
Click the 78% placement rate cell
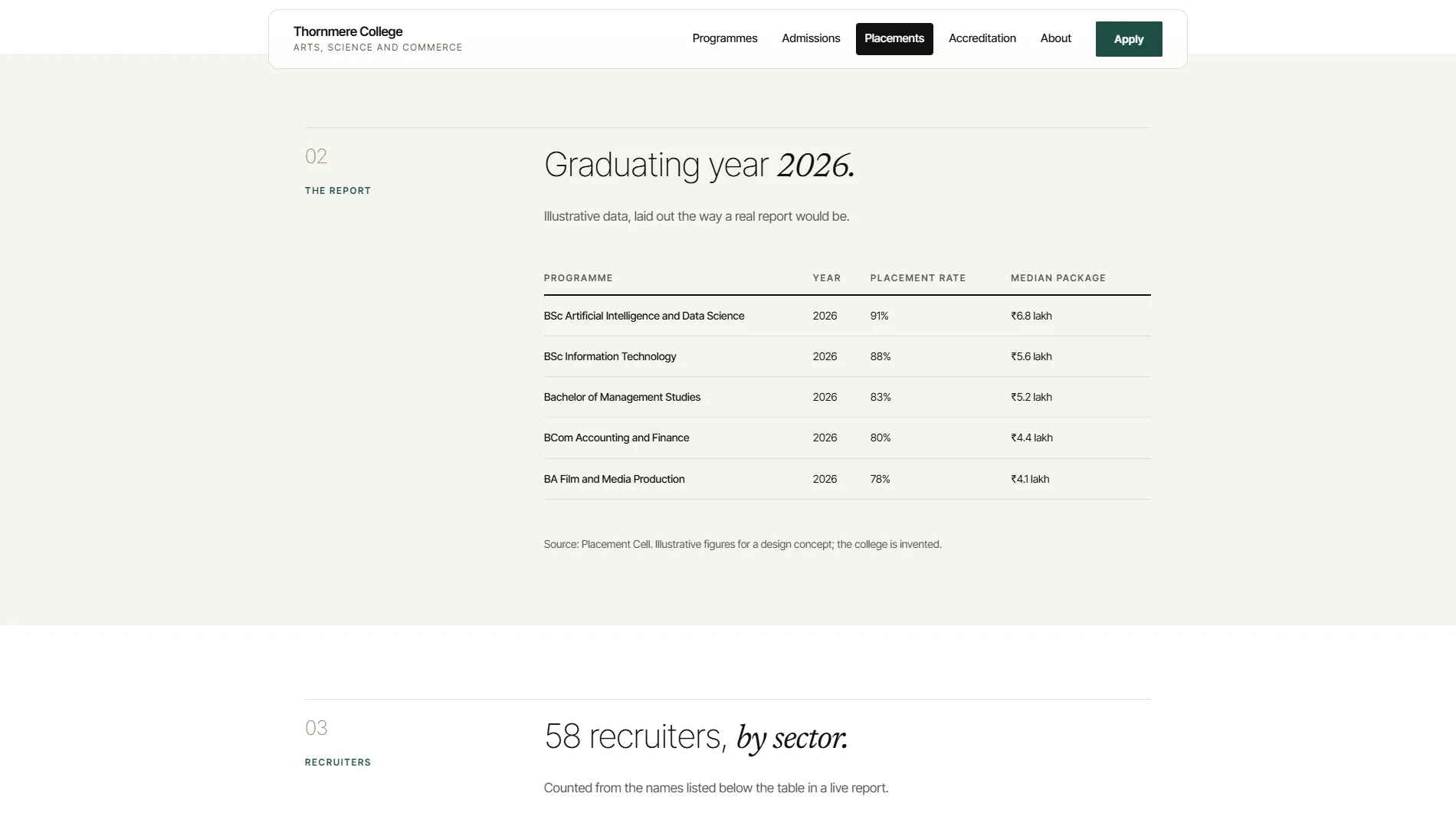pyautogui.click(x=880, y=479)
